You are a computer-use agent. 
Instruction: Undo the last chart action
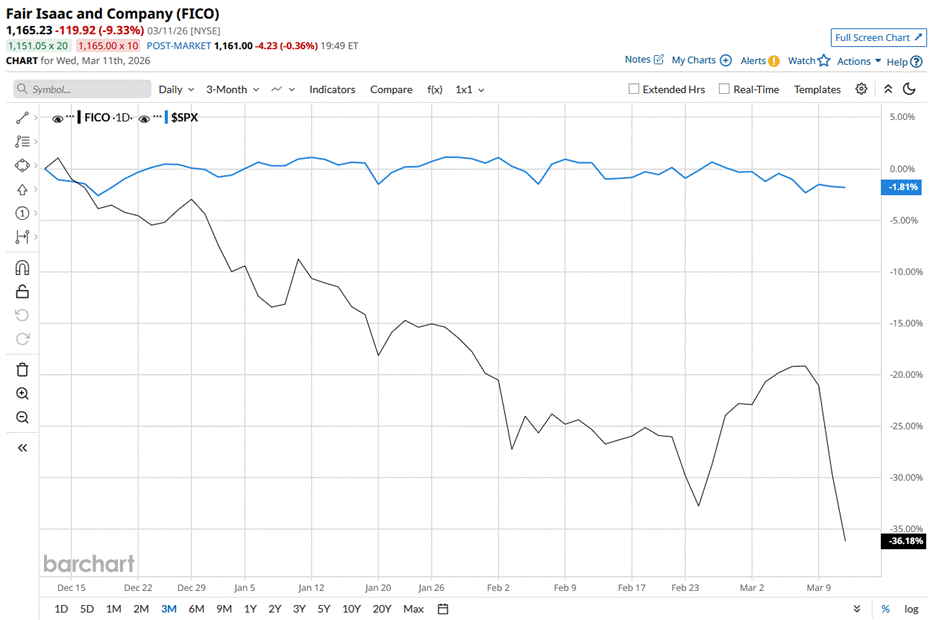coord(22,315)
